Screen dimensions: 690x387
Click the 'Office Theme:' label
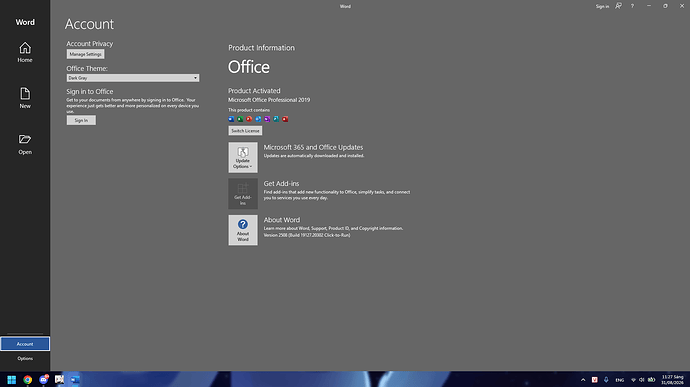coord(87,68)
